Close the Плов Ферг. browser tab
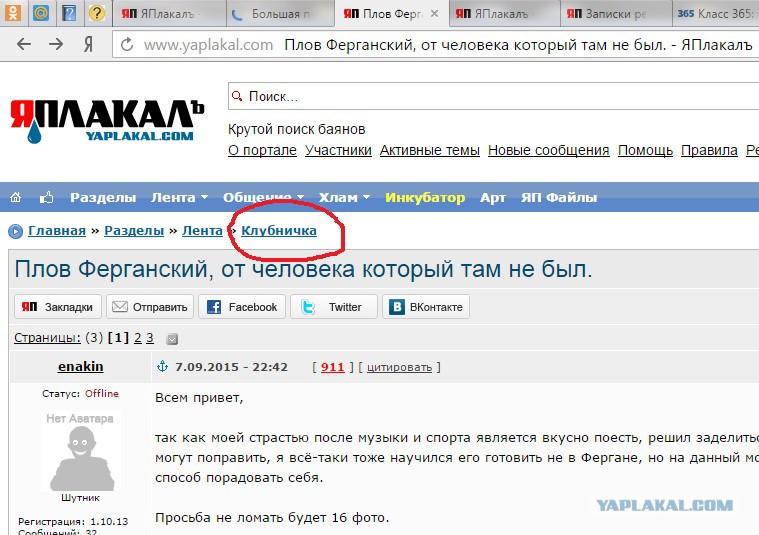This screenshot has width=759, height=535. (x=435, y=14)
